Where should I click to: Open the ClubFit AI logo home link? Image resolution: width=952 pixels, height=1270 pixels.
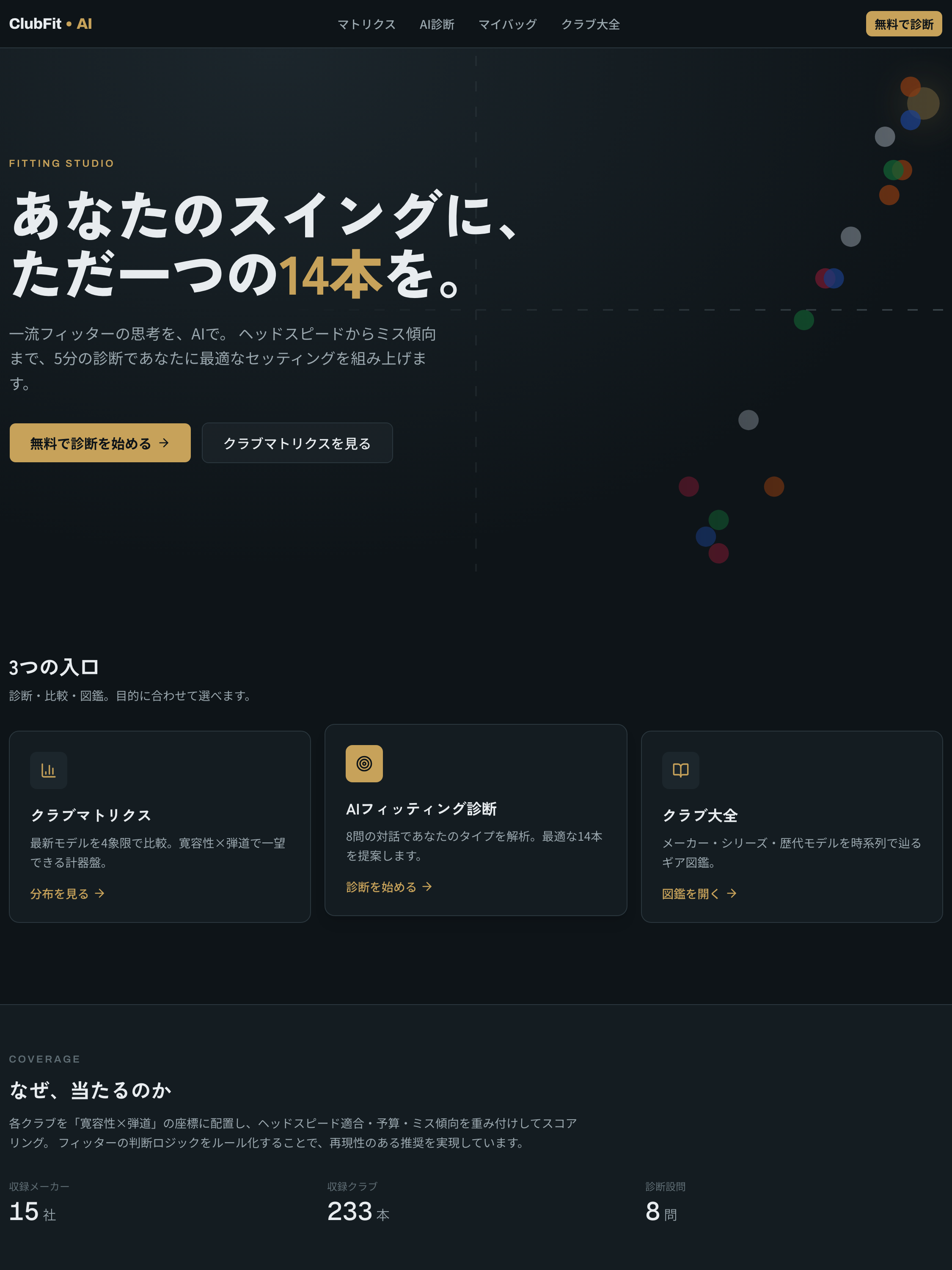coord(50,24)
